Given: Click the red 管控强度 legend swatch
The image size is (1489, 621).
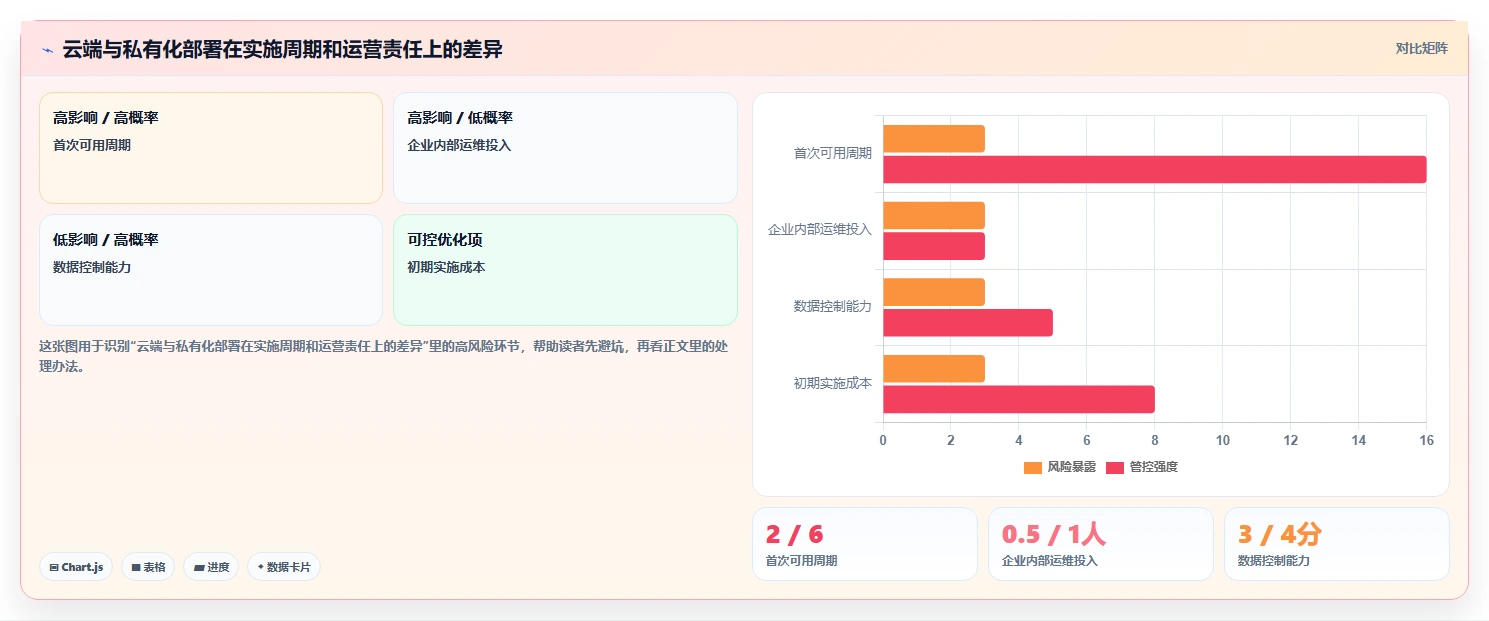Looking at the screenshot, I should pyautogui.click(x=1115, y=467).
